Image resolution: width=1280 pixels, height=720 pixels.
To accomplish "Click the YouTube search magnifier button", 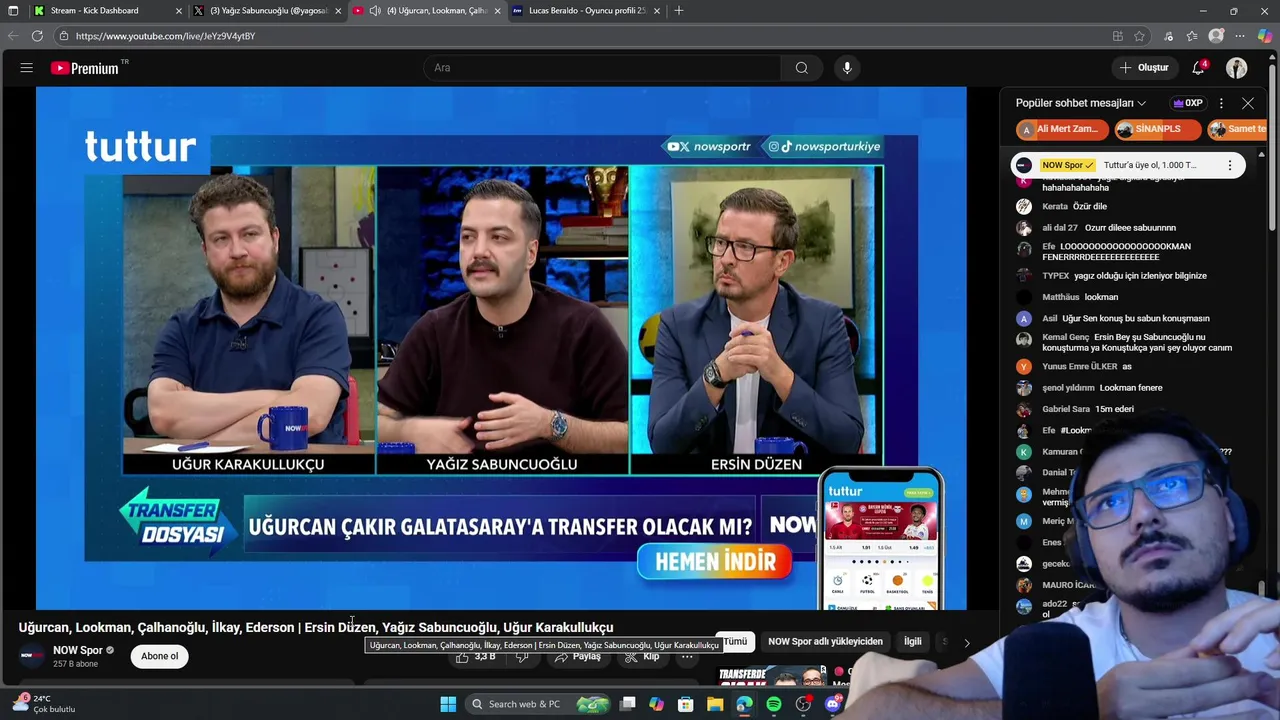I will pos(801,68).
